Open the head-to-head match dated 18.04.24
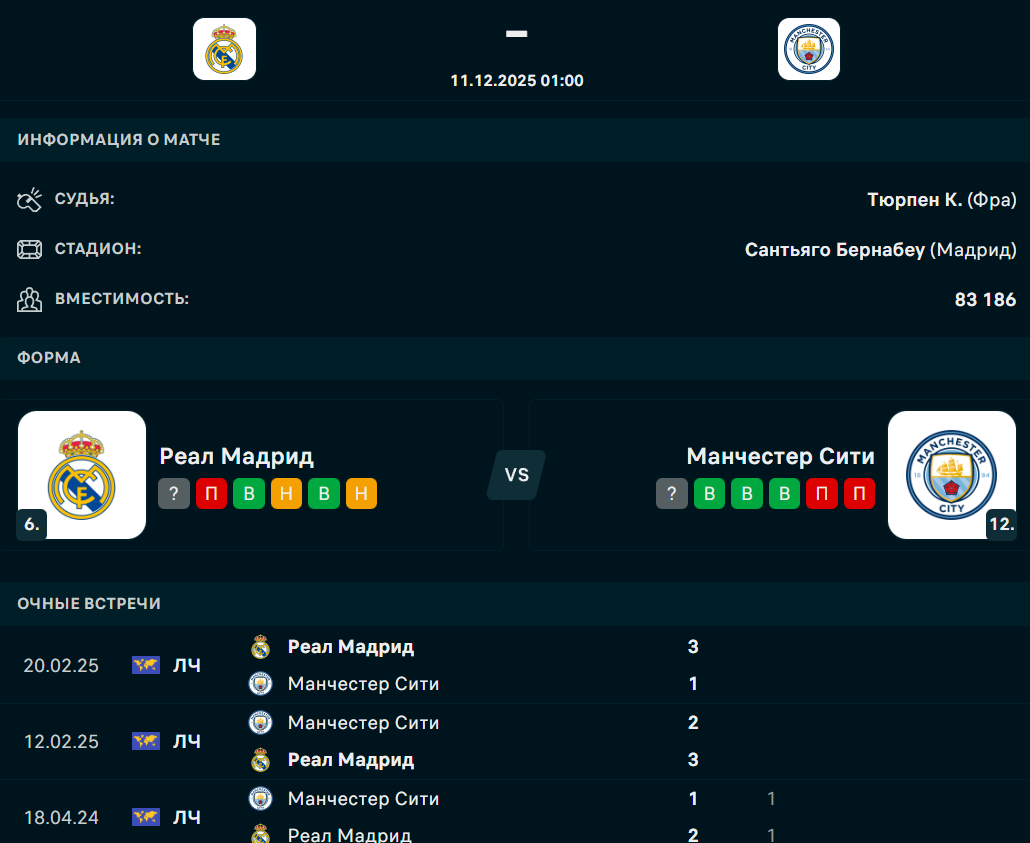Image resolution: width=1030 pixels, height=843 pixels. pyautogui.click(x=61, y=817)
